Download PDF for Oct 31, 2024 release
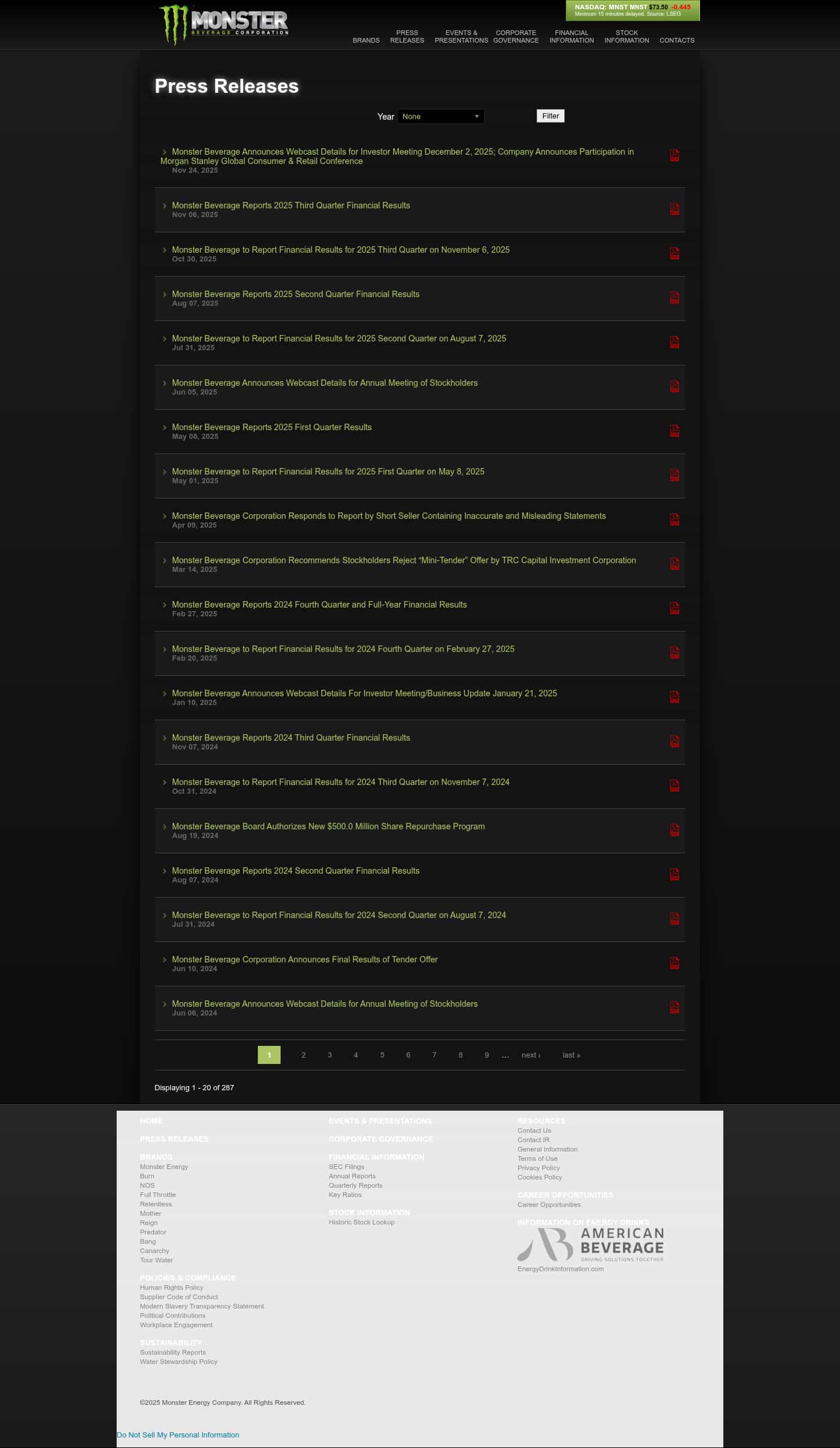The width and height of the screenshot is (840, 1448). [674, 786]
